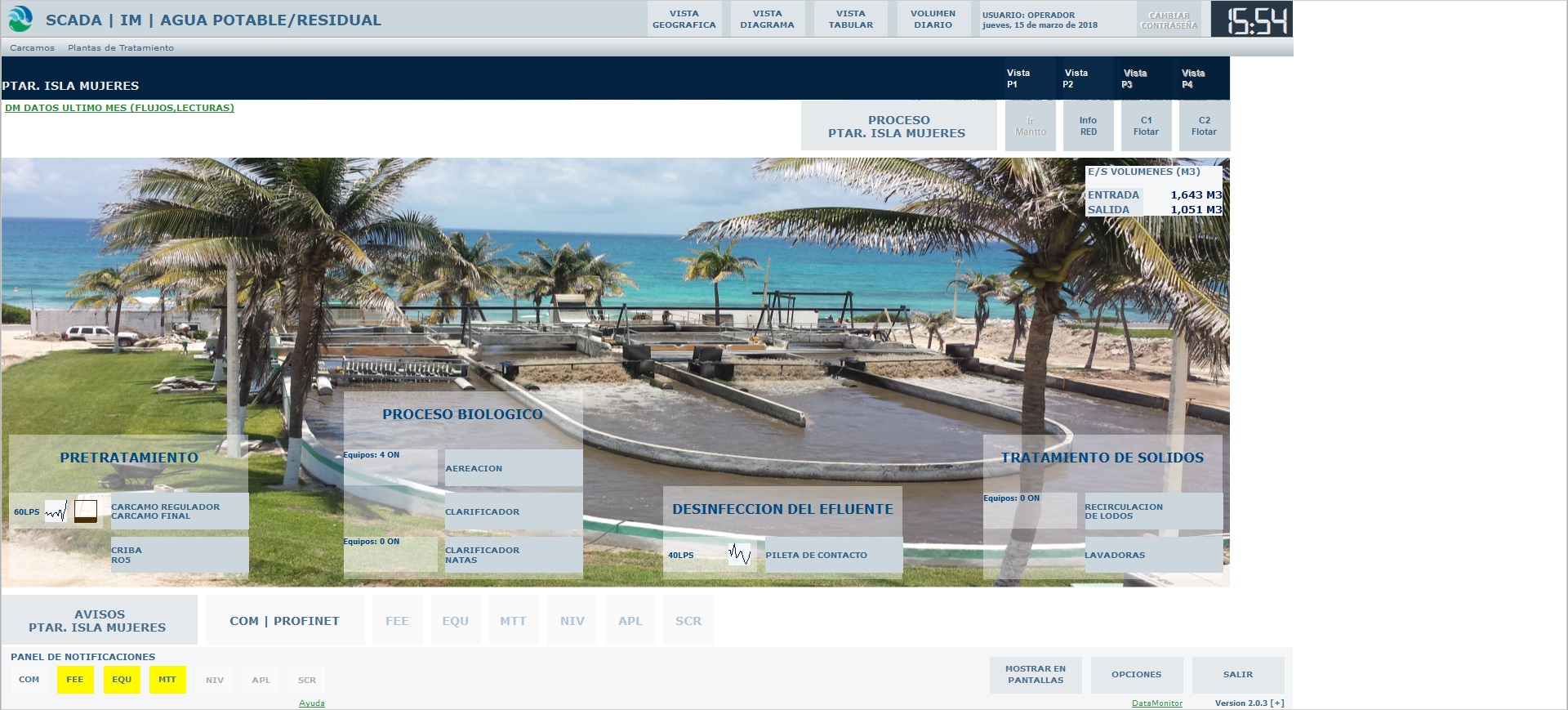Open DM Datos Ultimo Mes link
Screen dimensions: 1568x710
119,108
